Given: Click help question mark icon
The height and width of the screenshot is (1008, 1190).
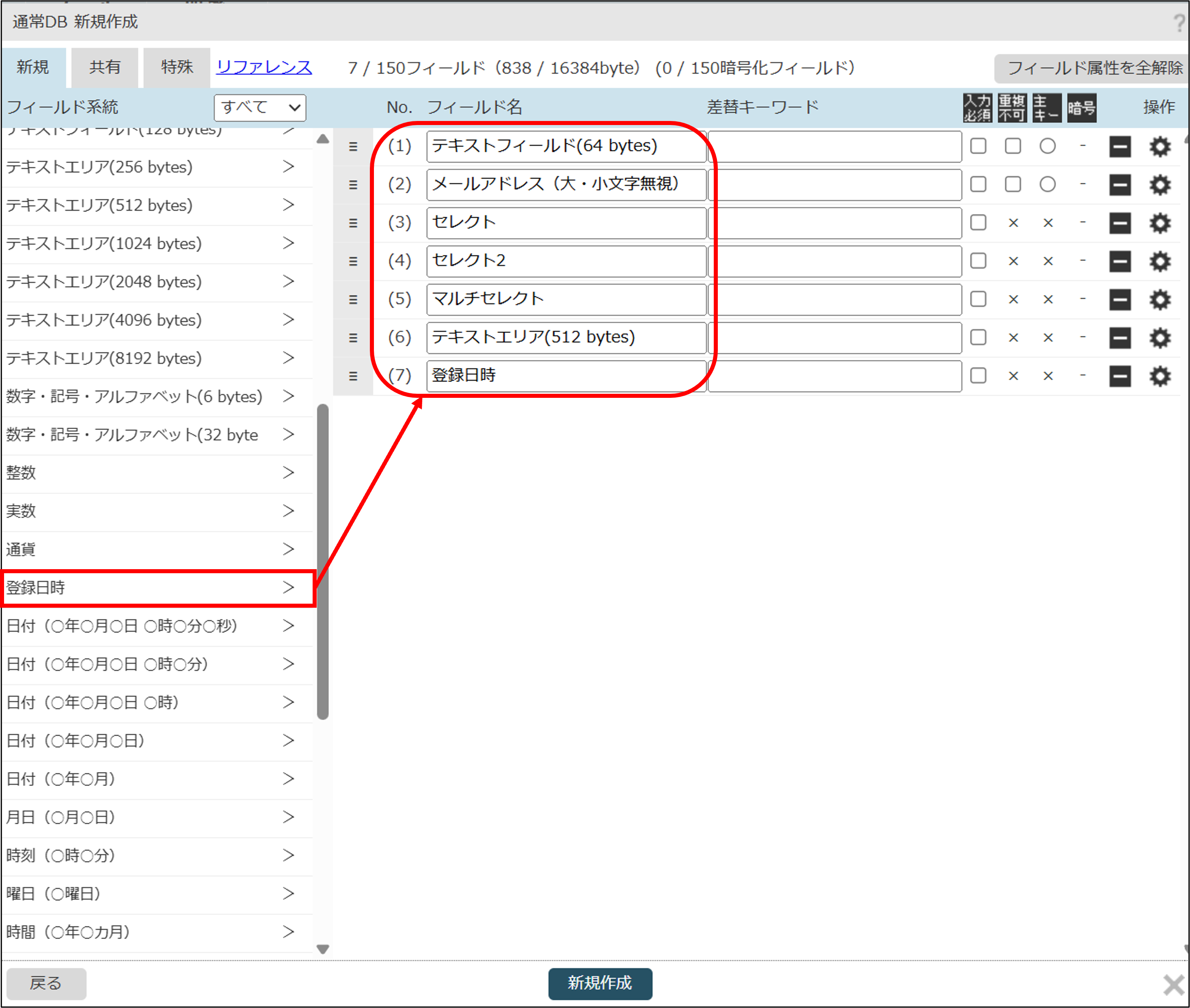Looking at the screenshot, I should coord(1179,23).
